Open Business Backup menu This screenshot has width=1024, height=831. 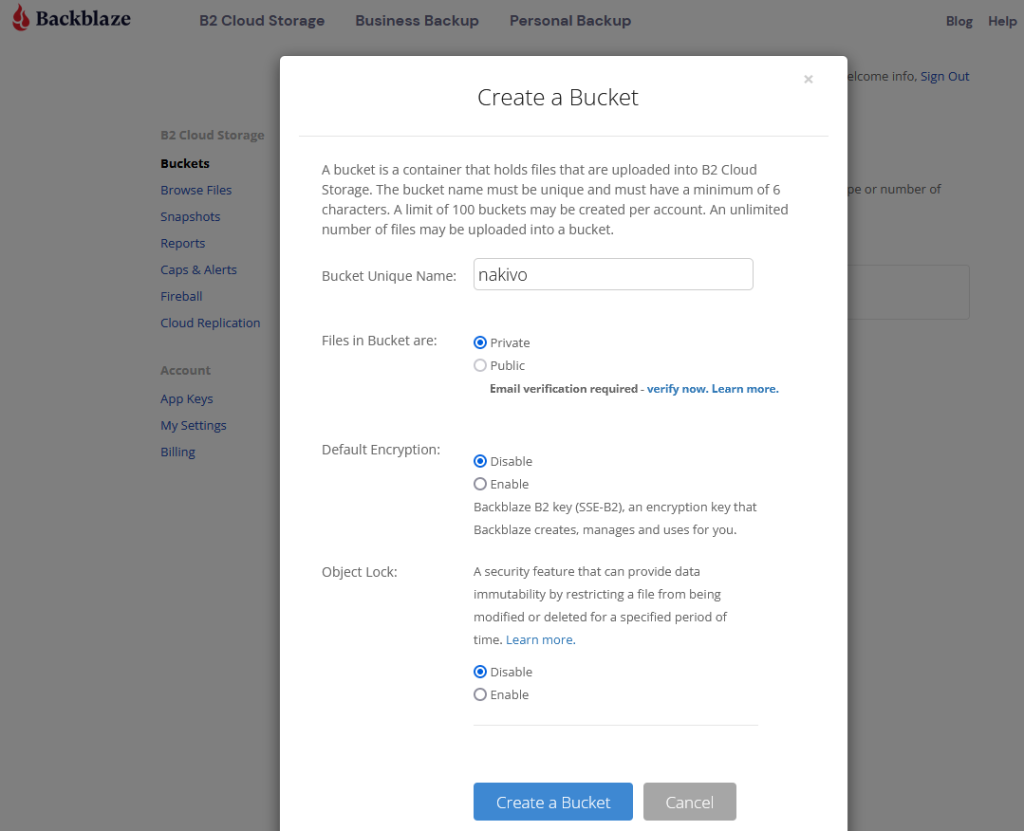(417, 20)
